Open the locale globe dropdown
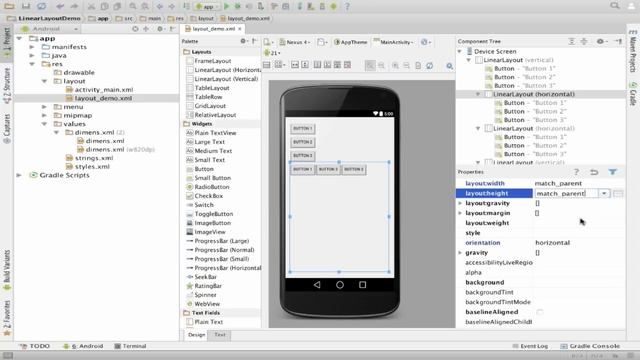This screenshot has width=640, height=360. tap(426, 42)
